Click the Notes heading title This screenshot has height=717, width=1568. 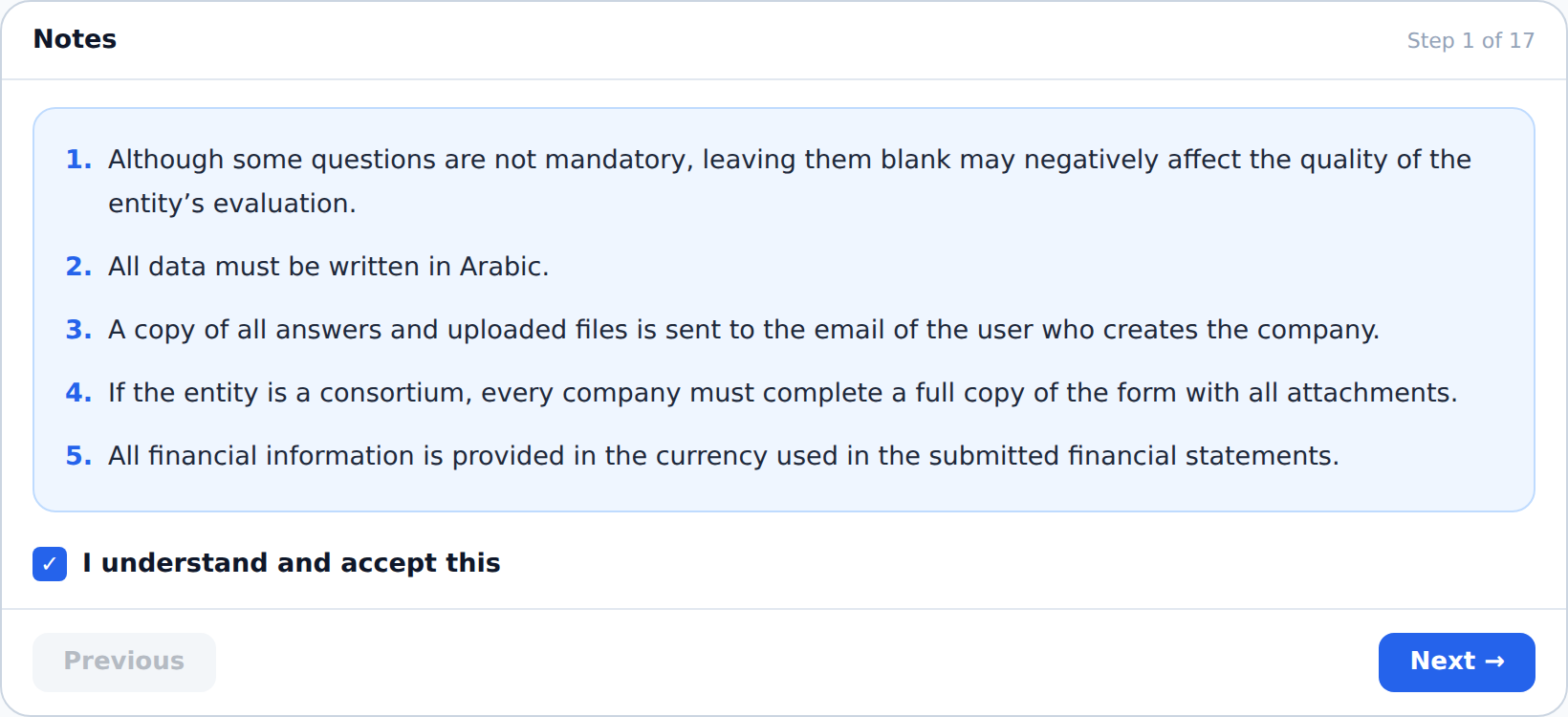[x=75, y=39]
